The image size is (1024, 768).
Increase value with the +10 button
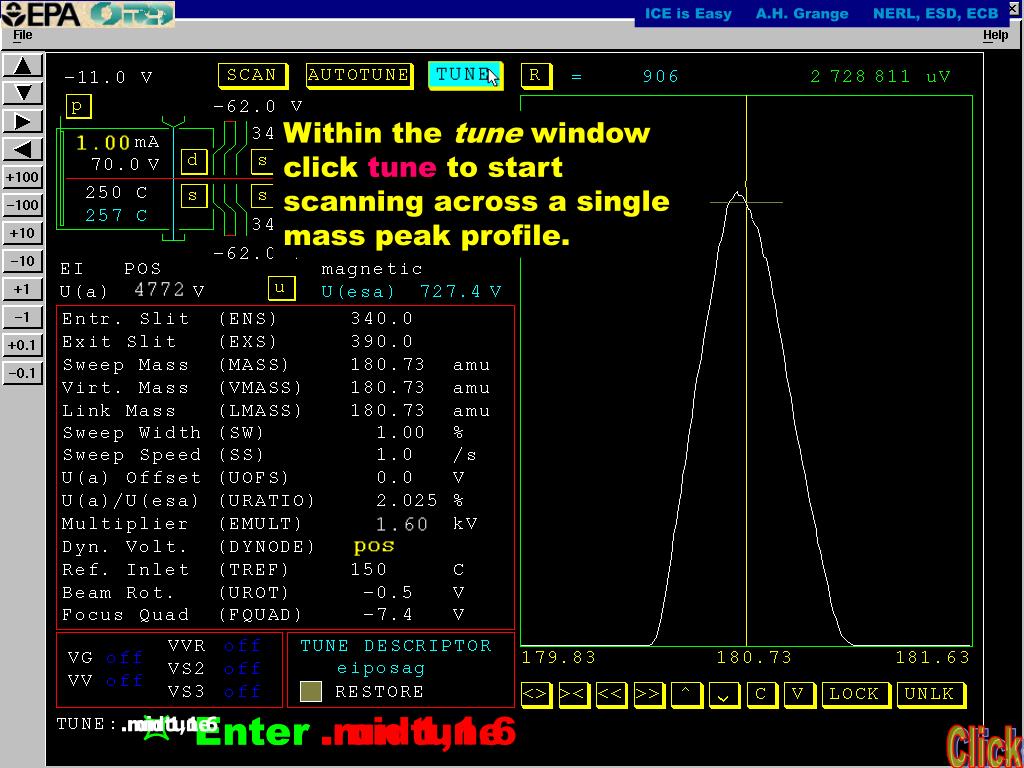[x=23, y=234]
